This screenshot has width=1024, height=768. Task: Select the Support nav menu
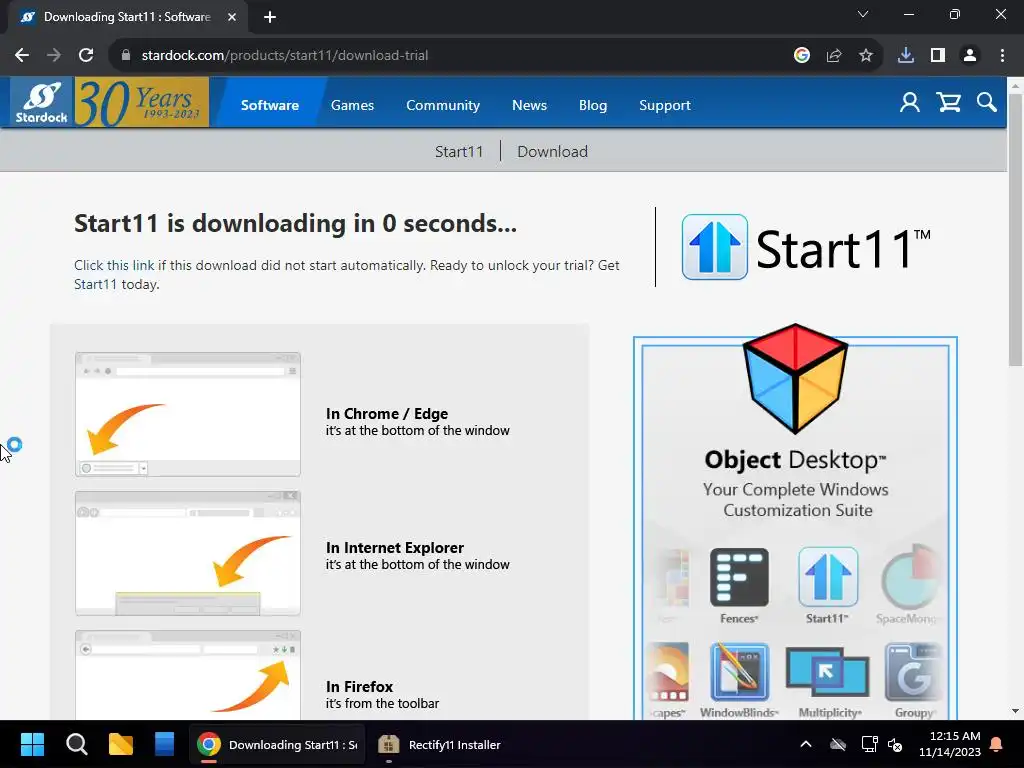tap(665, 105)
